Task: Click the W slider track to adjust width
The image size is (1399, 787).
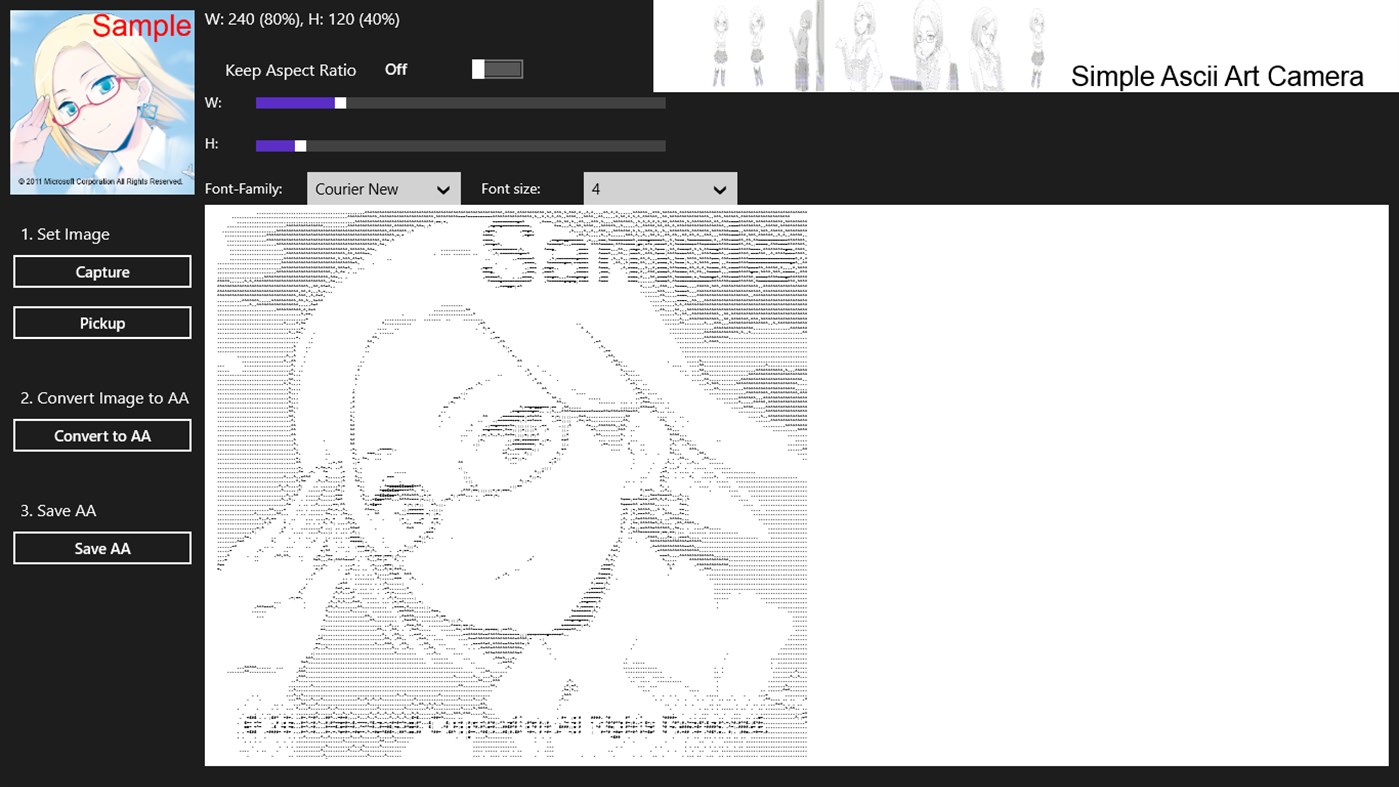Action: [500, 101]
